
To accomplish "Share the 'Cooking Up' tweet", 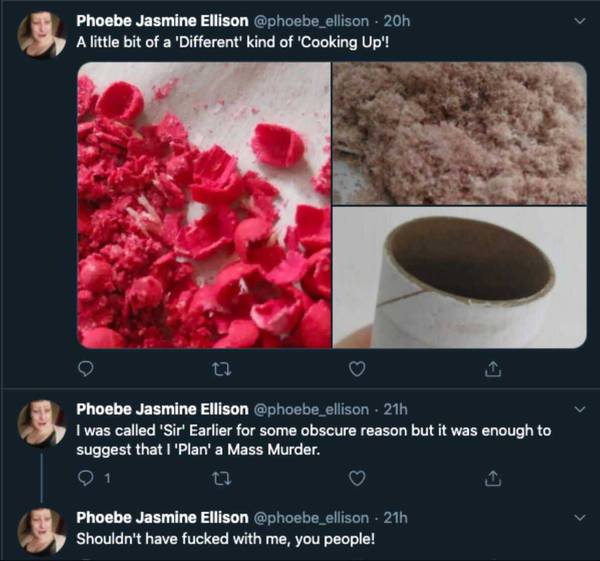I will click(491, 370).
